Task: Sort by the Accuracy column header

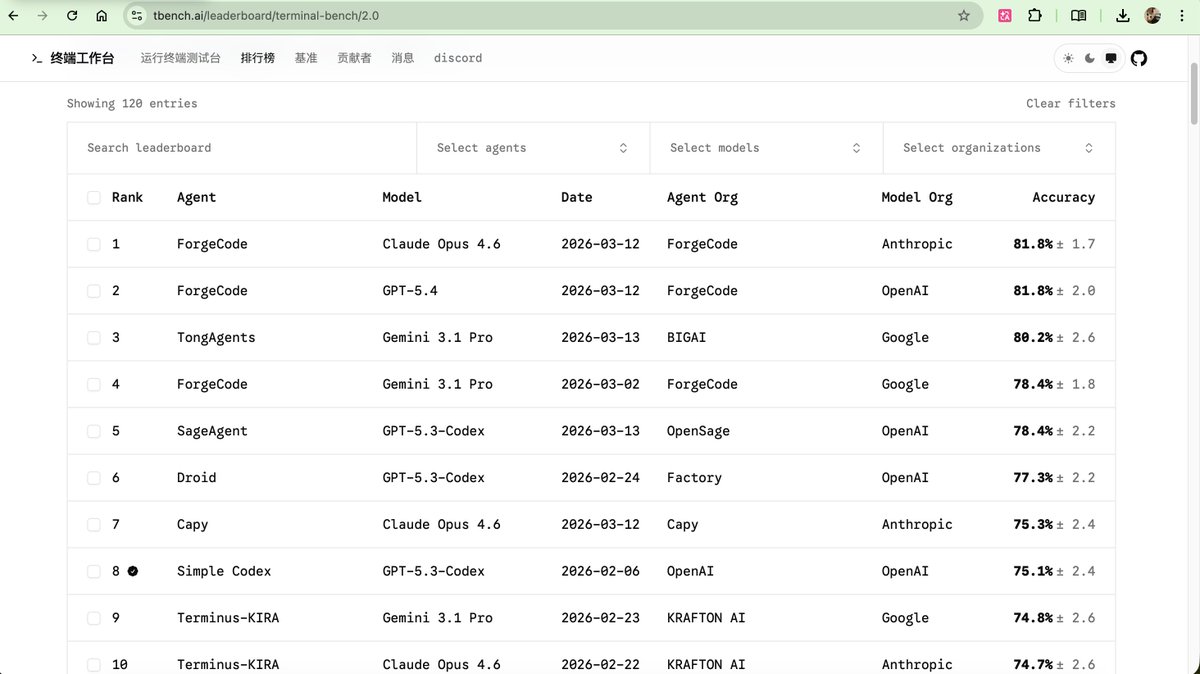Action: point(1063,197)
